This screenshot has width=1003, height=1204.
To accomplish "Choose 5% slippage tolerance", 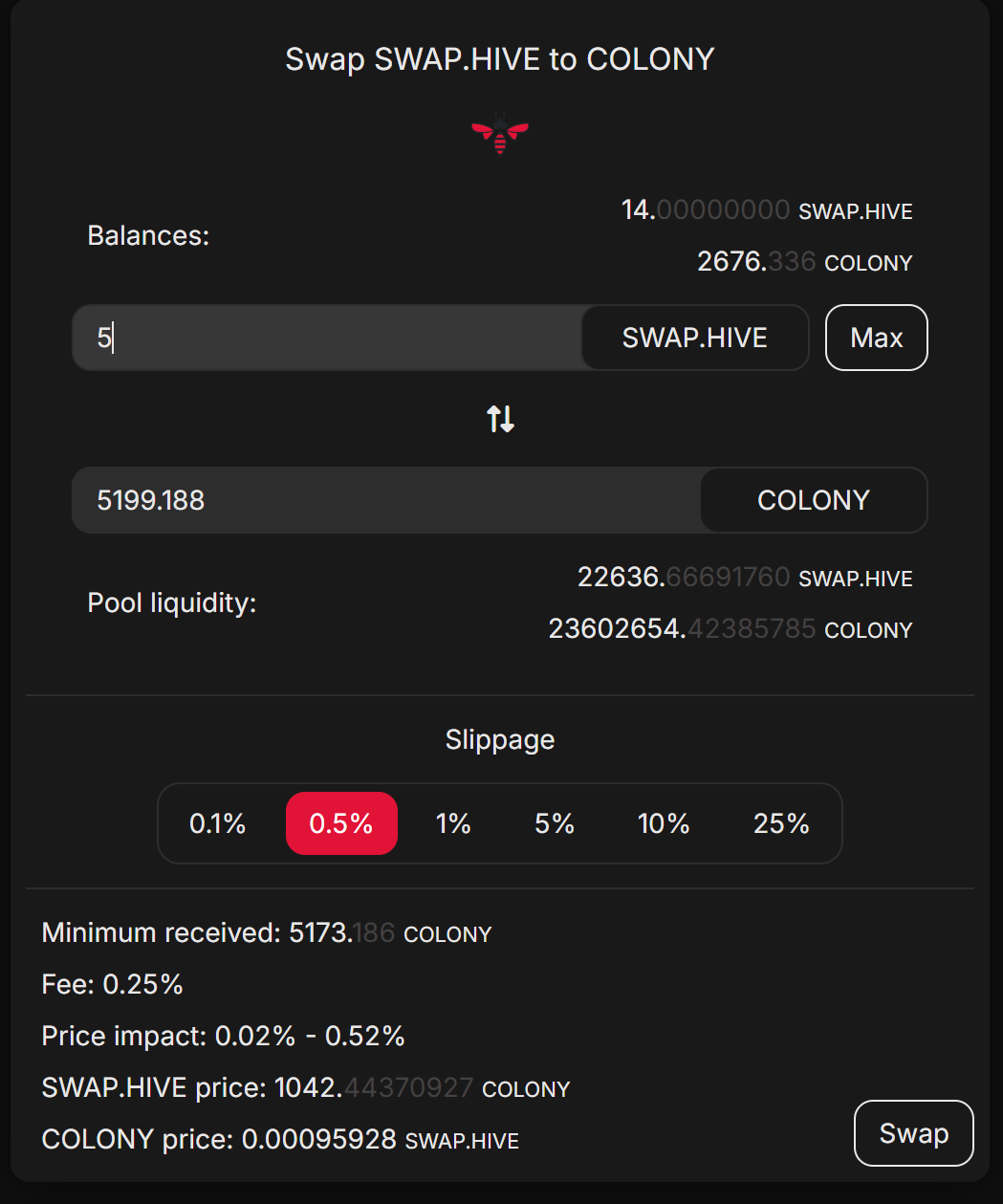I will tap(555, 823).
